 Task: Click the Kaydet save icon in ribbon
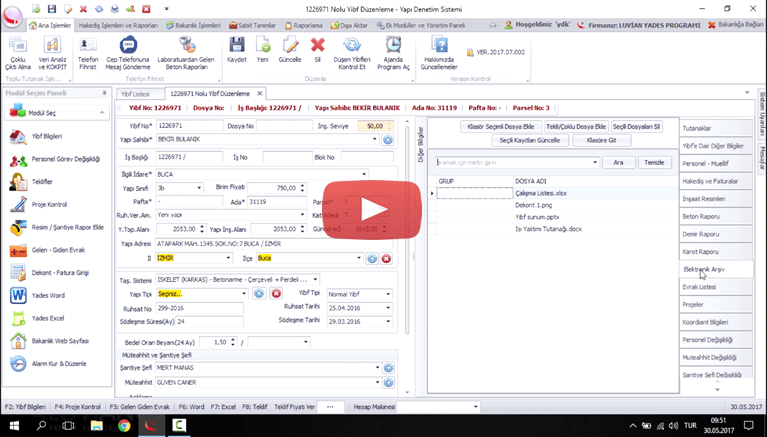click(237, 48)
